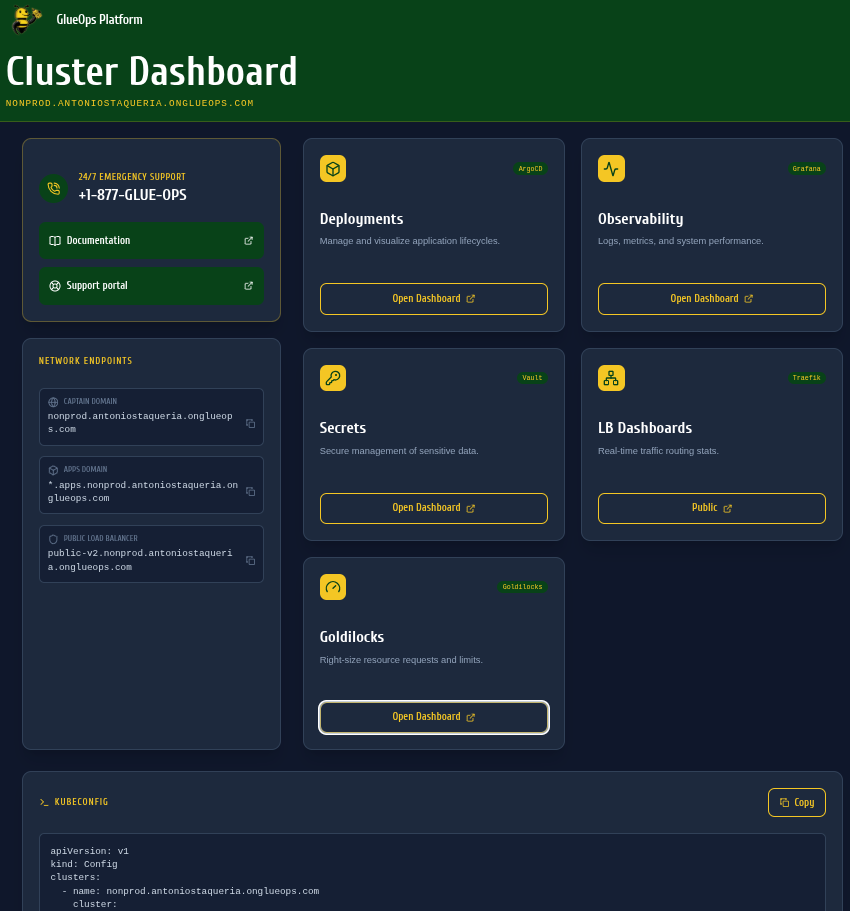Click the Kubeconfig section heading
Screen dimensions: 850x911
click(81, 802)
